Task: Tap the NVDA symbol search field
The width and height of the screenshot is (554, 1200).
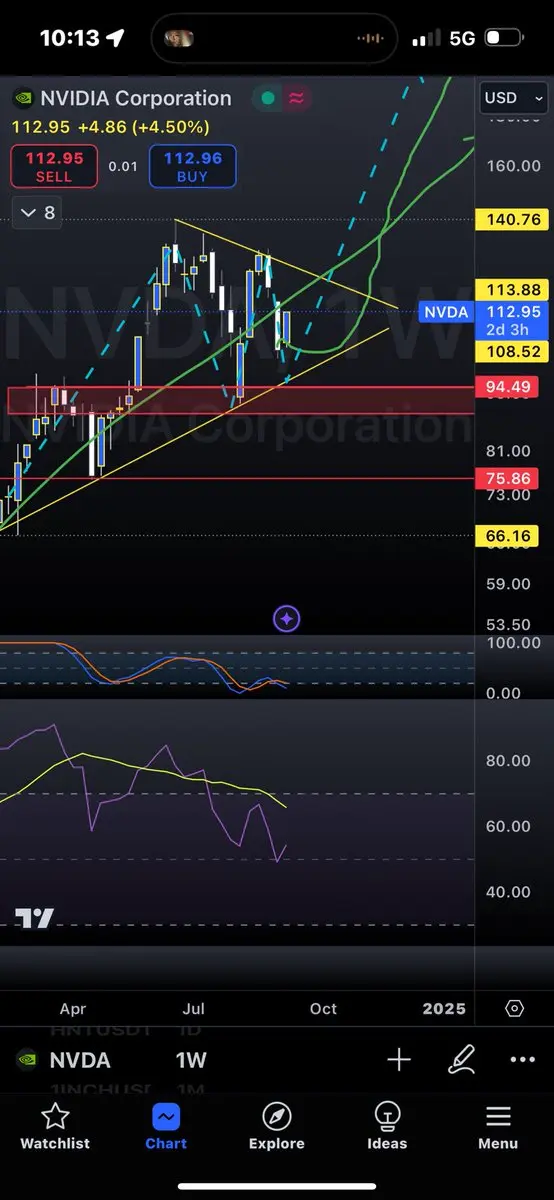Action: click(x=79, y=1060)
